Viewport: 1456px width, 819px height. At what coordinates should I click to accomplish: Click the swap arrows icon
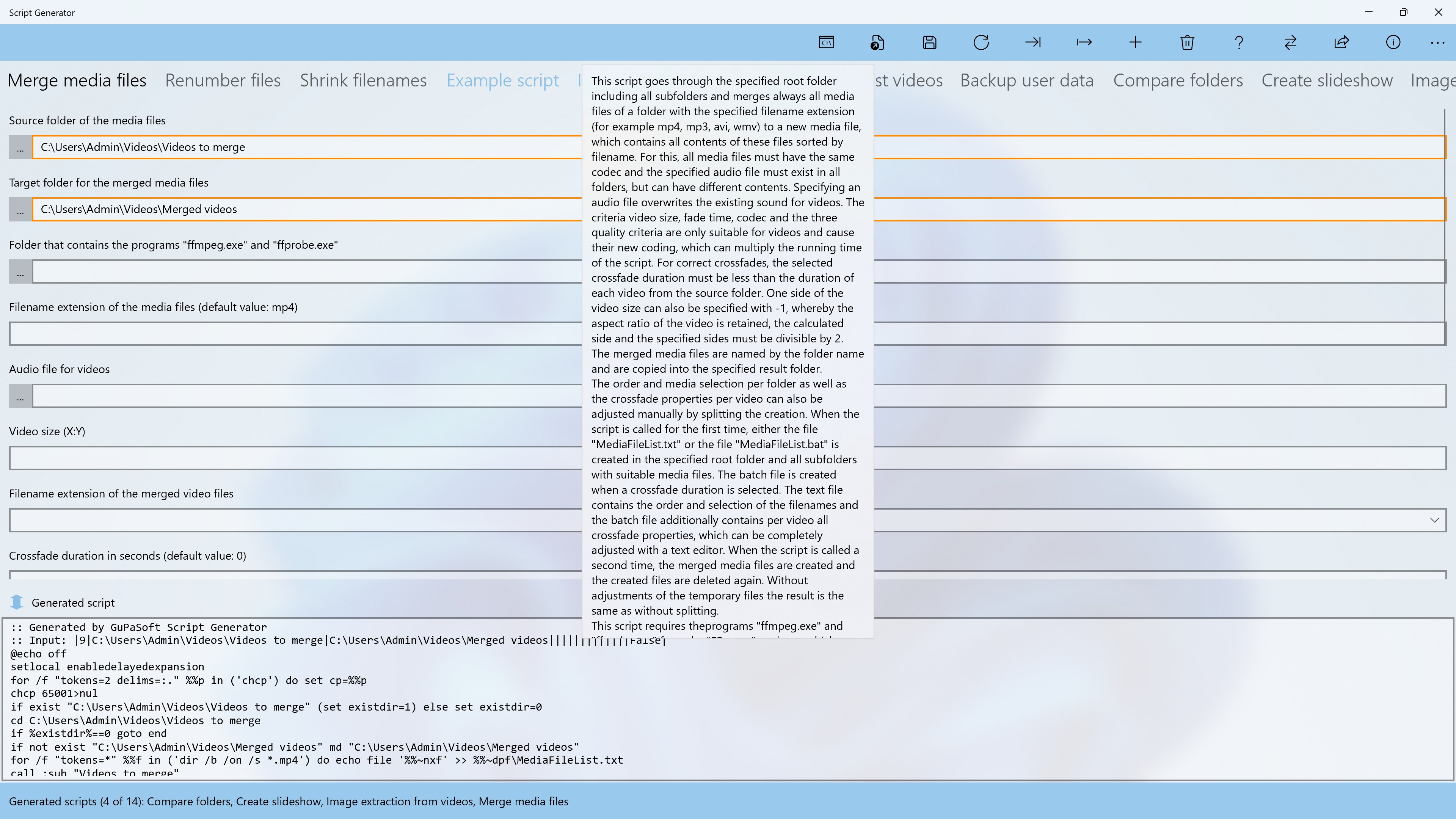(1290, 42)
